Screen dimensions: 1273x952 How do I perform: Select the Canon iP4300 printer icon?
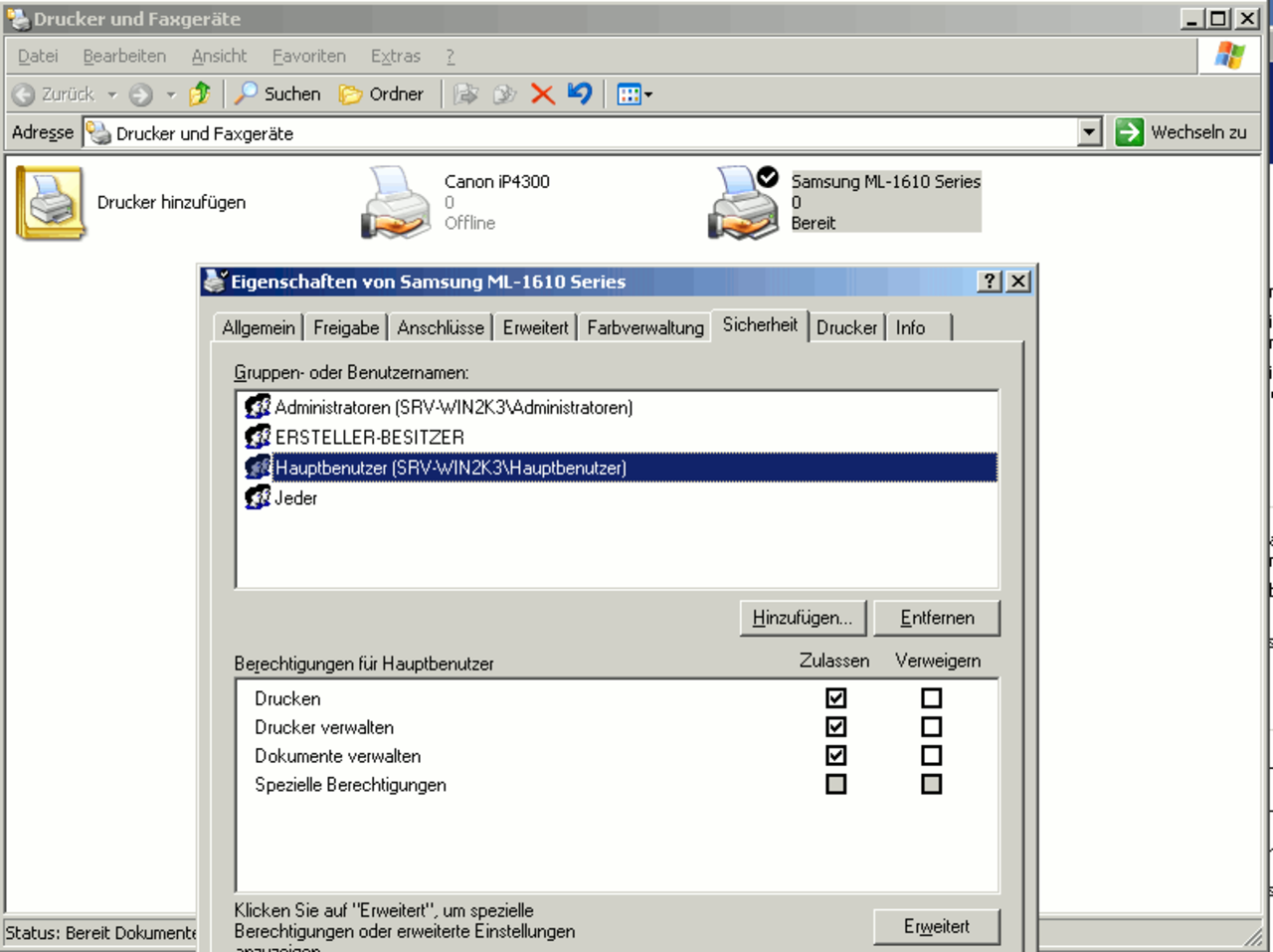(x=396, y=203)
